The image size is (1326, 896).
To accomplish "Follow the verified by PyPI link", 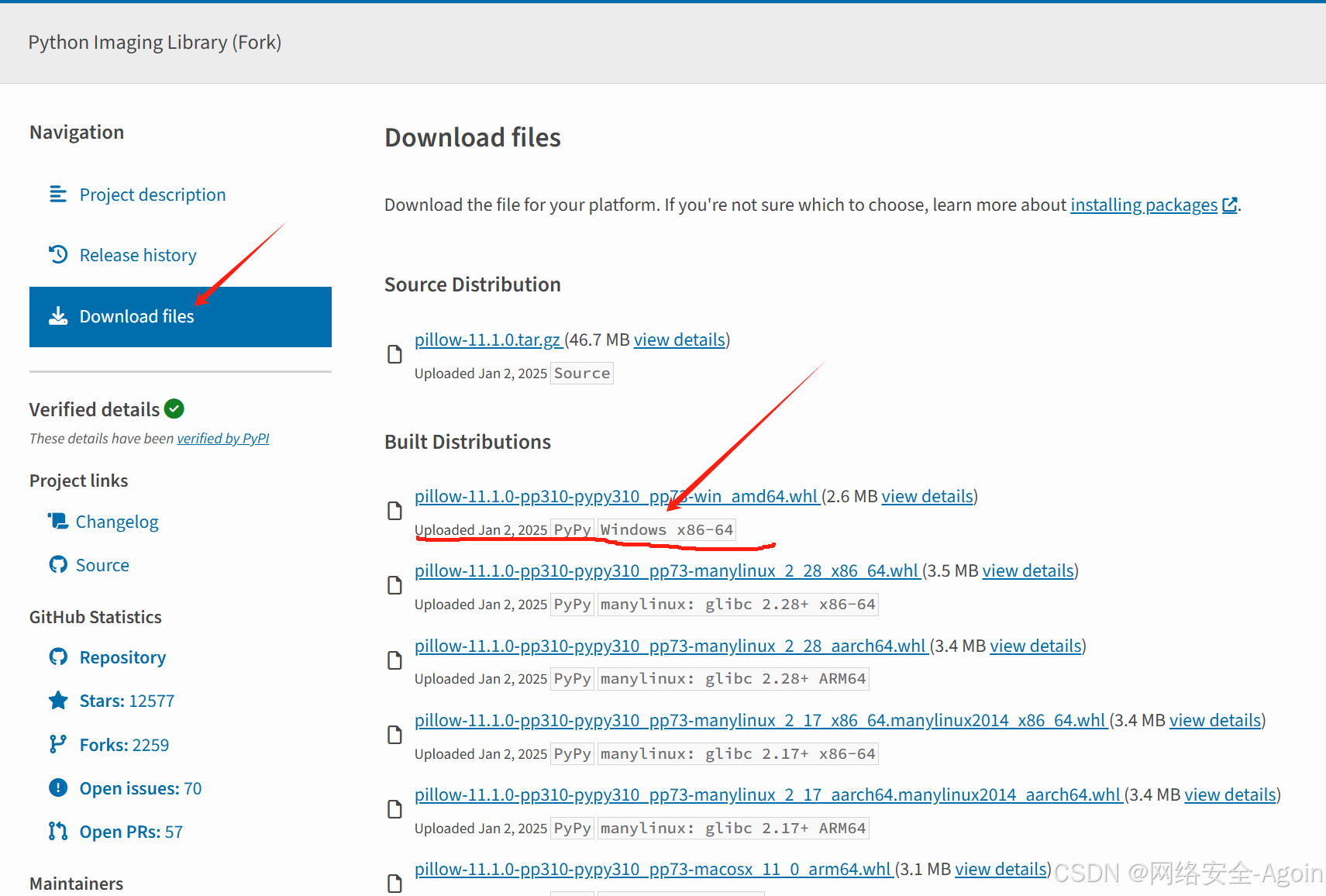I will coord(223,439).
